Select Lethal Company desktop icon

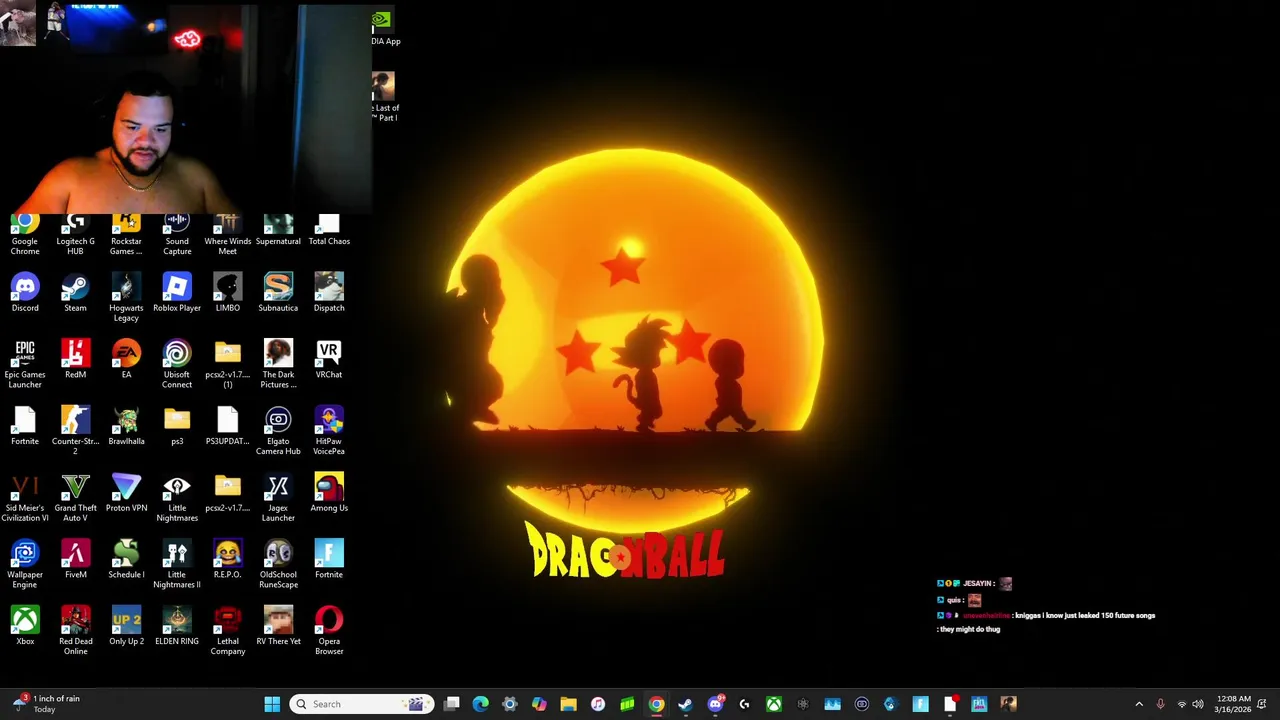coord(228,631)
